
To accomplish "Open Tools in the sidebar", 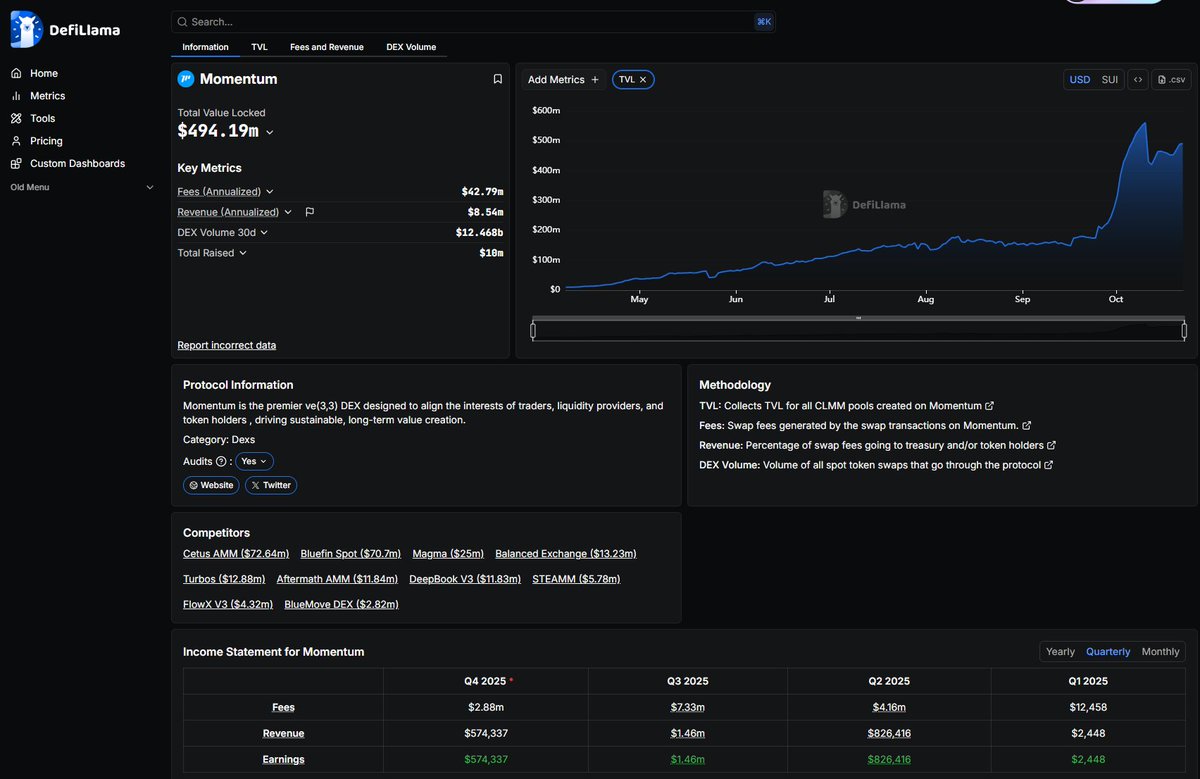I will click(x=33, y=118).
